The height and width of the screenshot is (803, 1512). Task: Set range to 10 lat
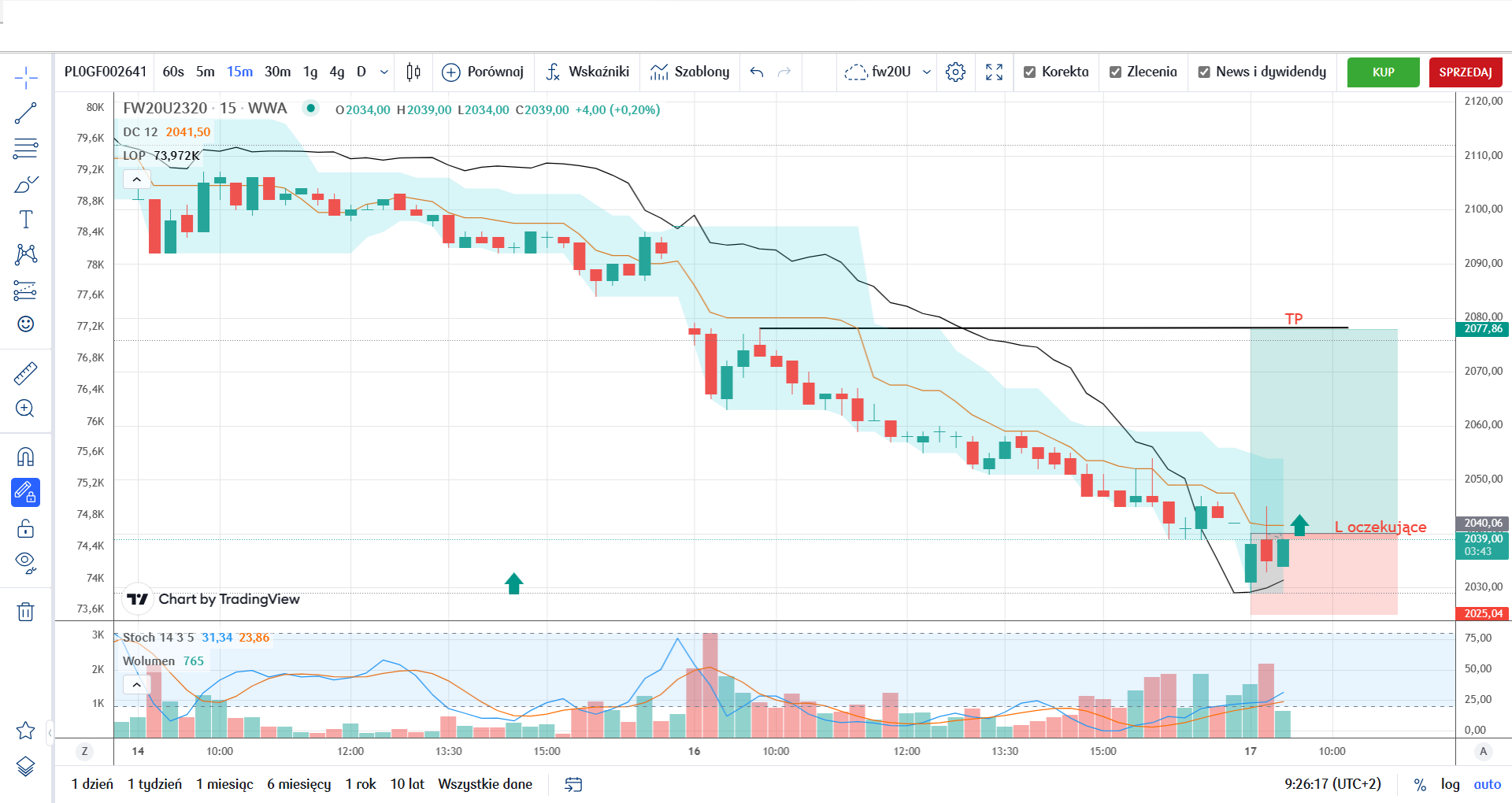tap(407, 784)
